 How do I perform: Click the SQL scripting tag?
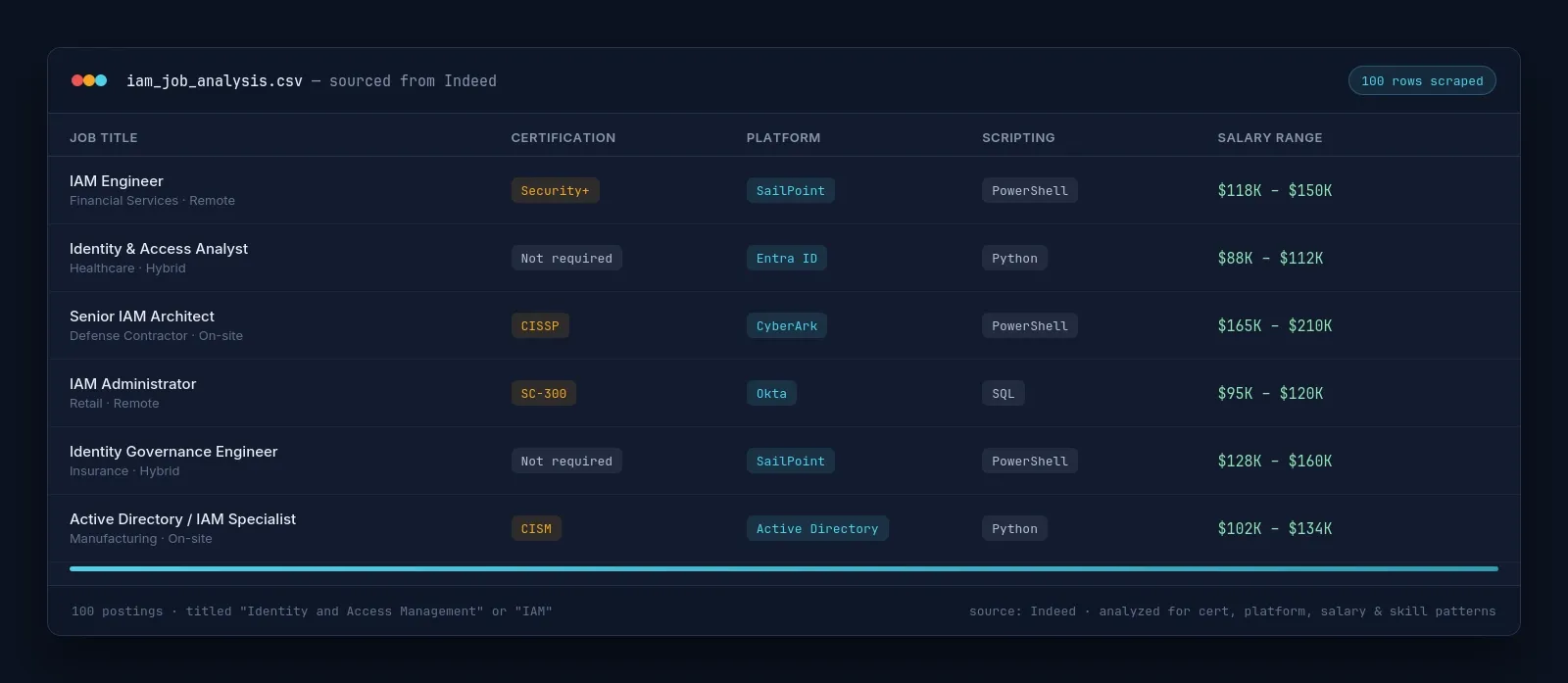pyautogui.click(x=1004, y=394)
